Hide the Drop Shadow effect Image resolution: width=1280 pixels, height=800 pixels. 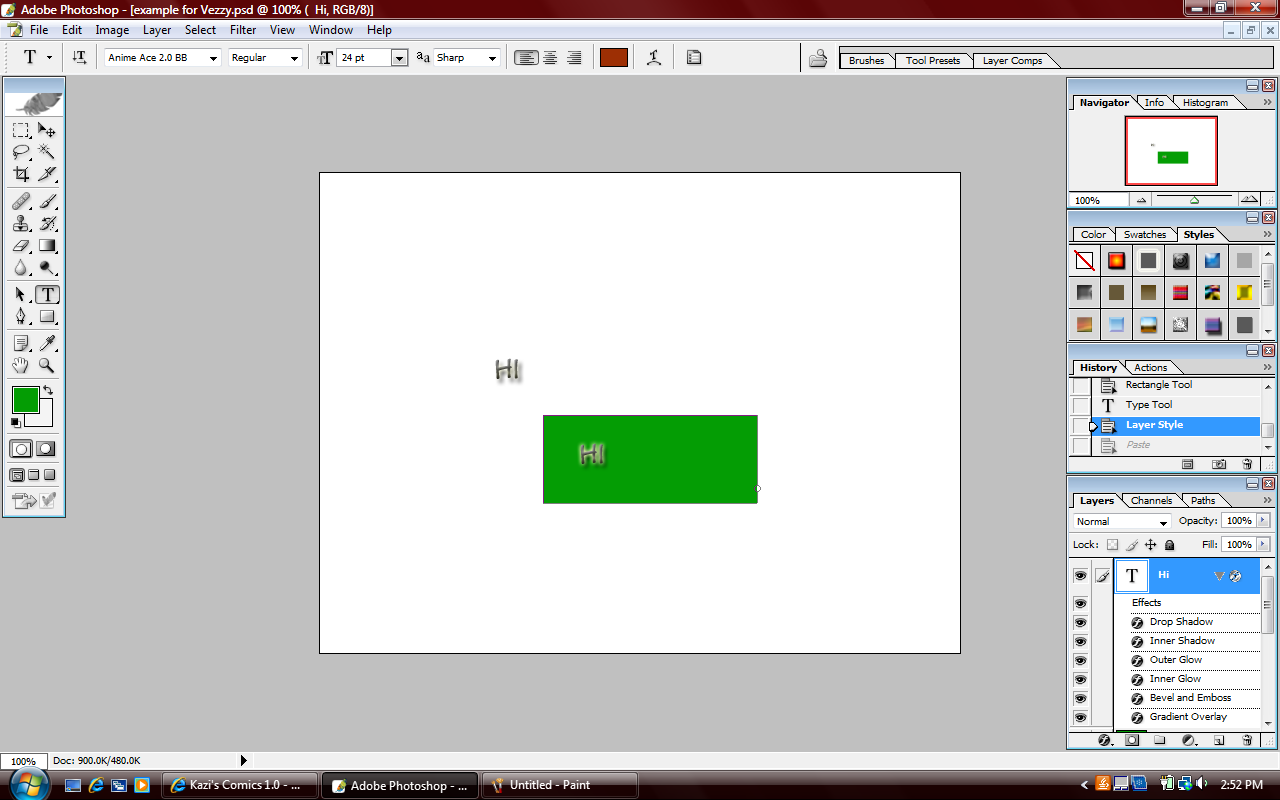click(x=1080, y=621)
